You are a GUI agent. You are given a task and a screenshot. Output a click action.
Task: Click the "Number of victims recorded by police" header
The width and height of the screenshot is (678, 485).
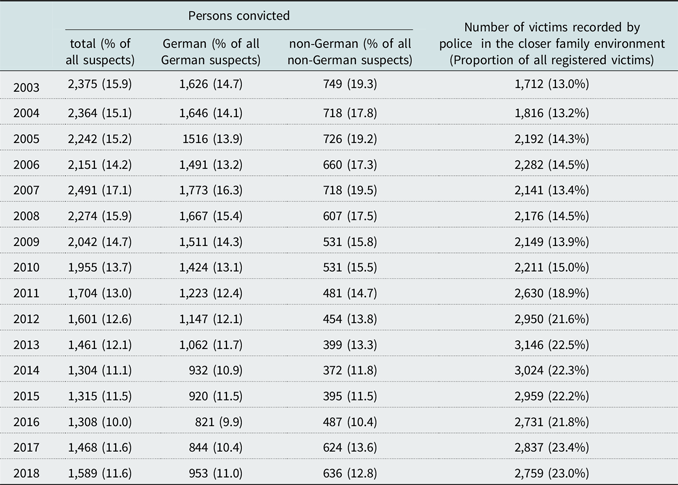tap(545, 44)
